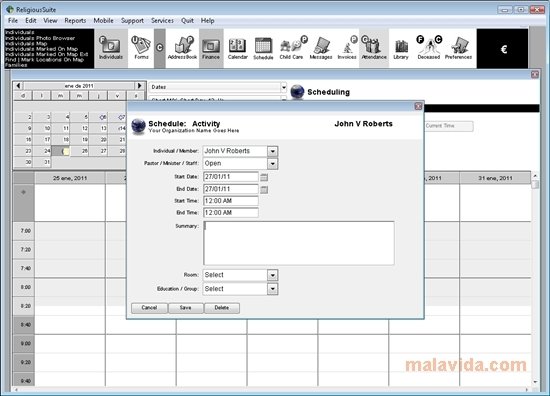Open the Attendance toolbar icon

(374, 48)
